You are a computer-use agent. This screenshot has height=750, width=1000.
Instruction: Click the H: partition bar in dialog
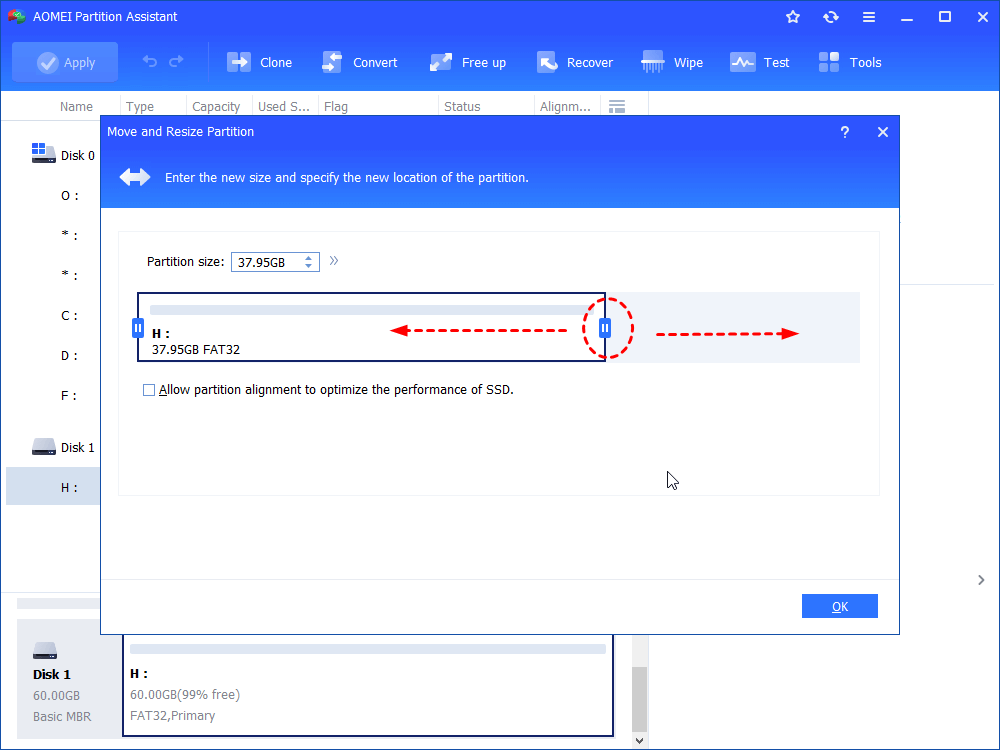371,327
